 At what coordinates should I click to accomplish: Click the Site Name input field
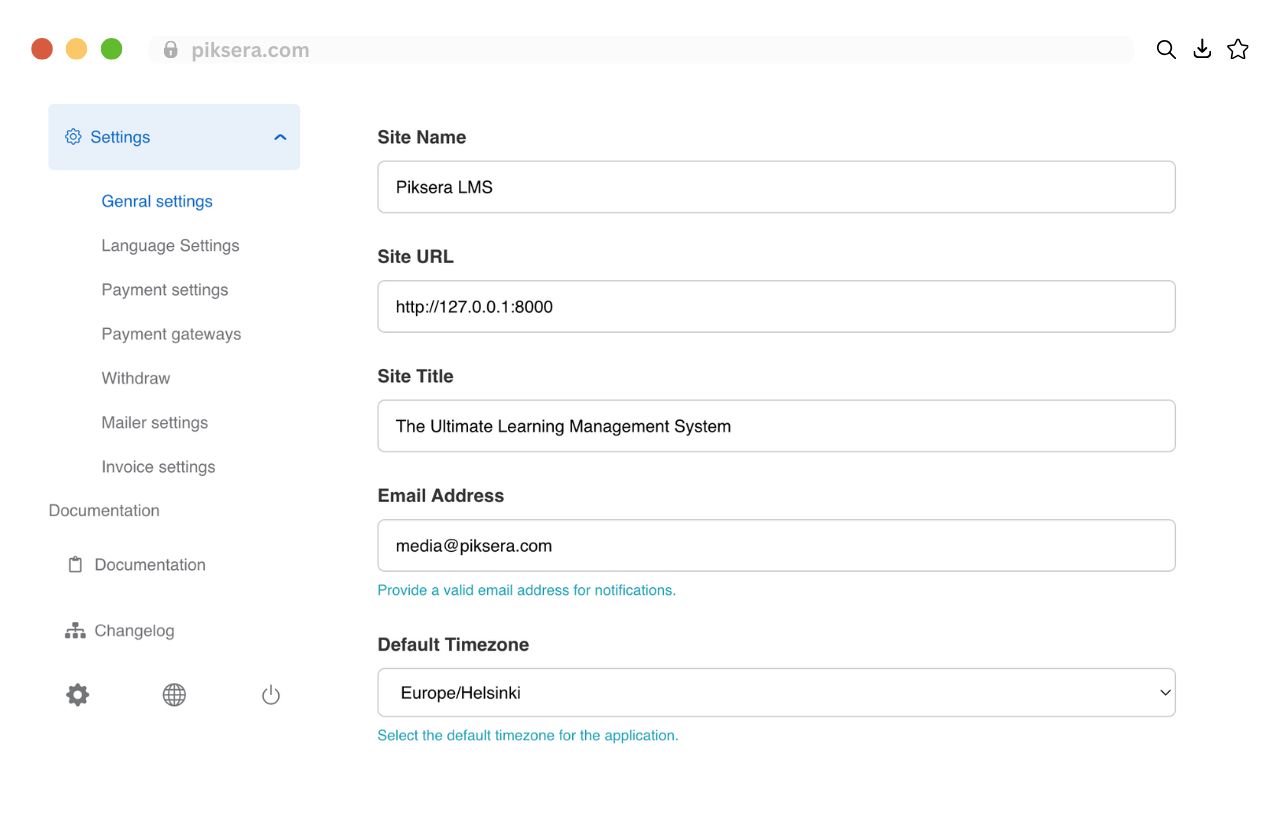[776, 187]
